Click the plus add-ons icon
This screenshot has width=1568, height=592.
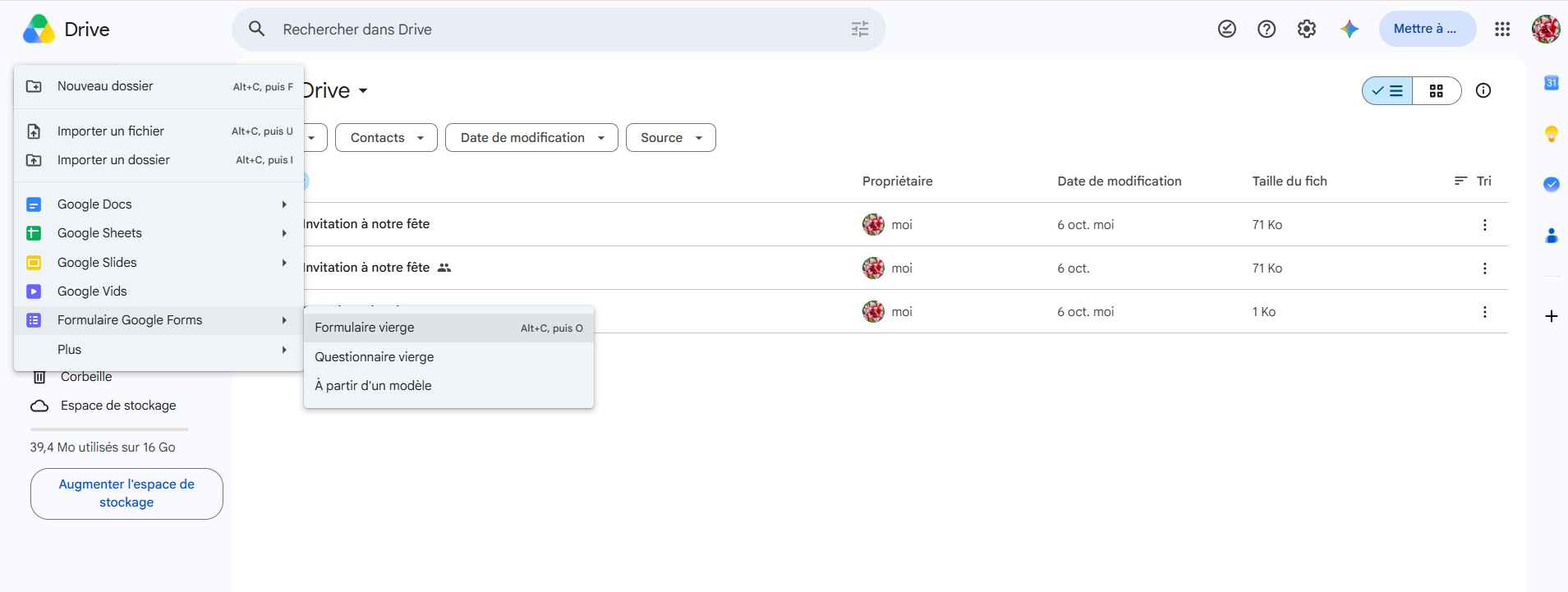click(1552, 316)
